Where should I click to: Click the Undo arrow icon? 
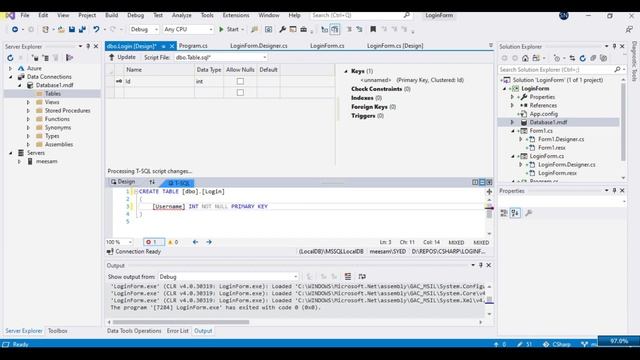96,29
